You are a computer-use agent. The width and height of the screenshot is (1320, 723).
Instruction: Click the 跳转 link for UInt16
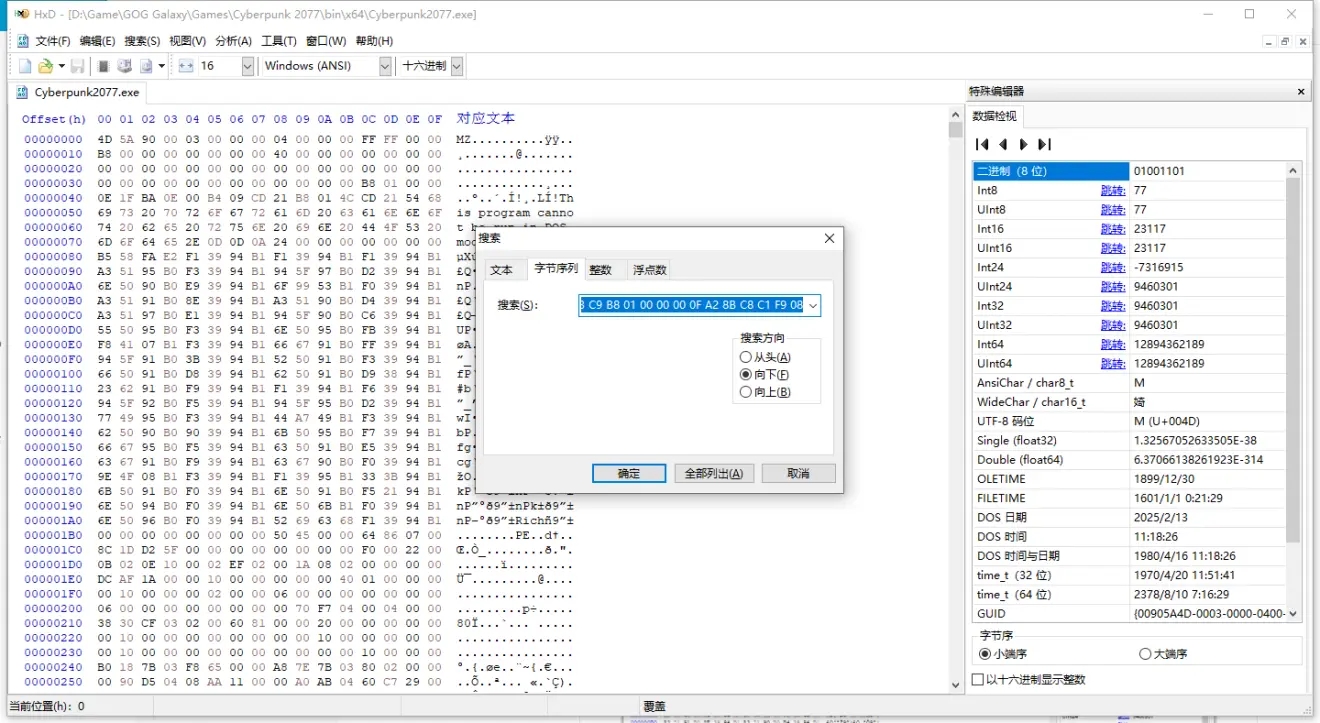point(1112,248)
